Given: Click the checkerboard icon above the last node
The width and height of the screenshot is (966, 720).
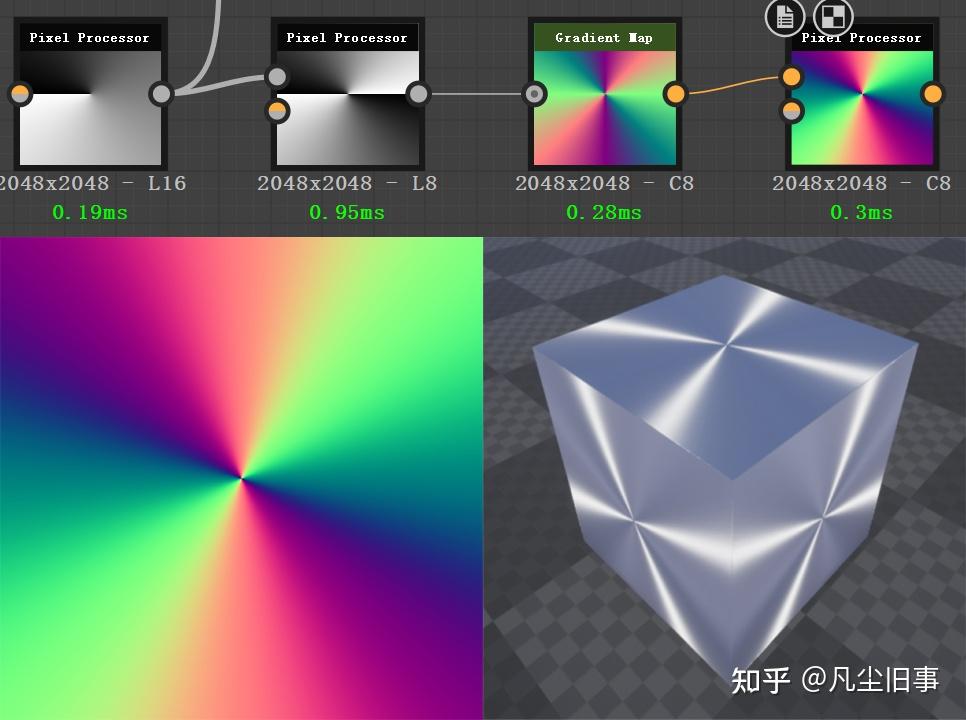Looking at the screenshot, I should click(x=834, y=17).
